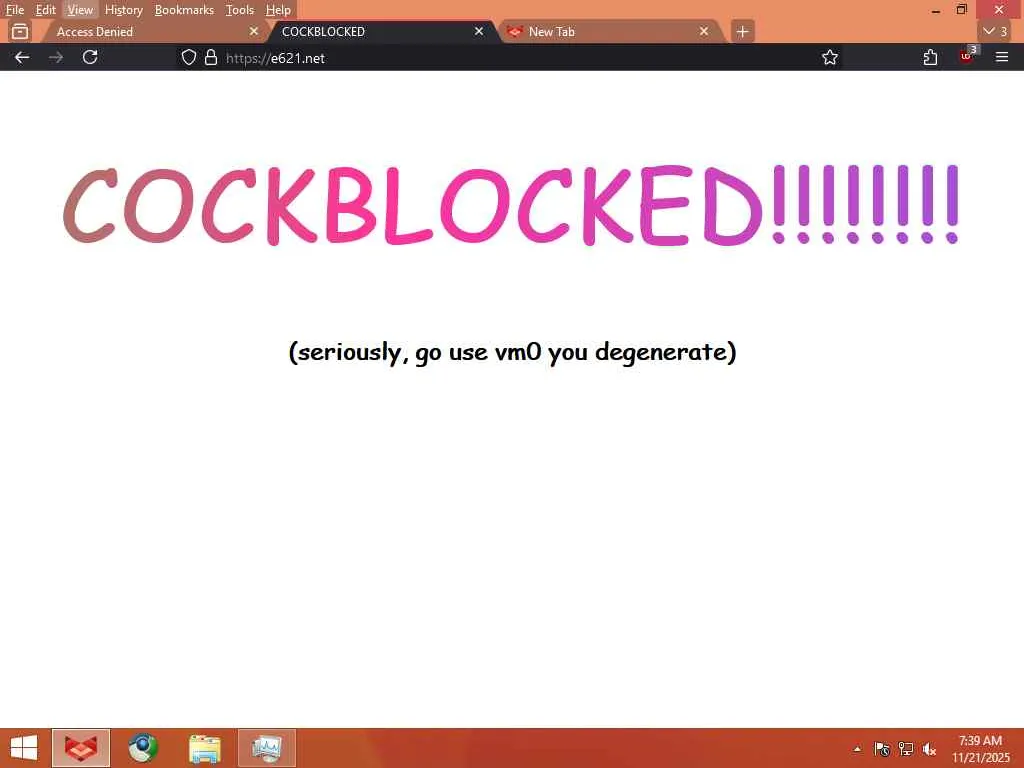
Task: Open the Bookmarks menu
Action: click(184, 10)
